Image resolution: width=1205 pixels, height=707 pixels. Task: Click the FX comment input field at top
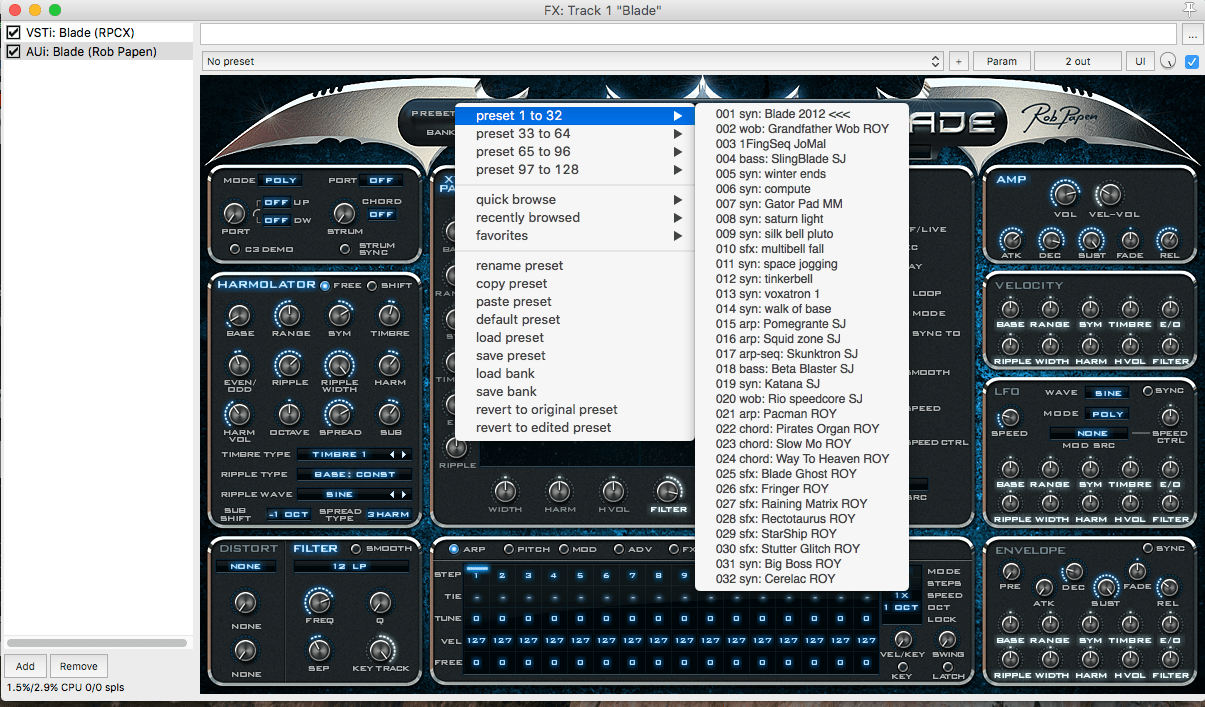coord(690,34)
